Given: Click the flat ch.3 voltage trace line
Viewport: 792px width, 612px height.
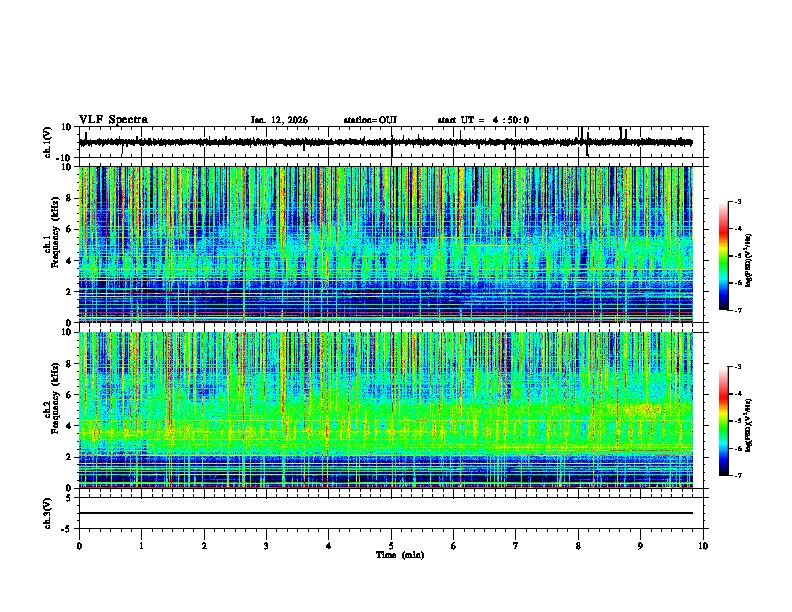Looking at the screenshot, I should [385, 513].
